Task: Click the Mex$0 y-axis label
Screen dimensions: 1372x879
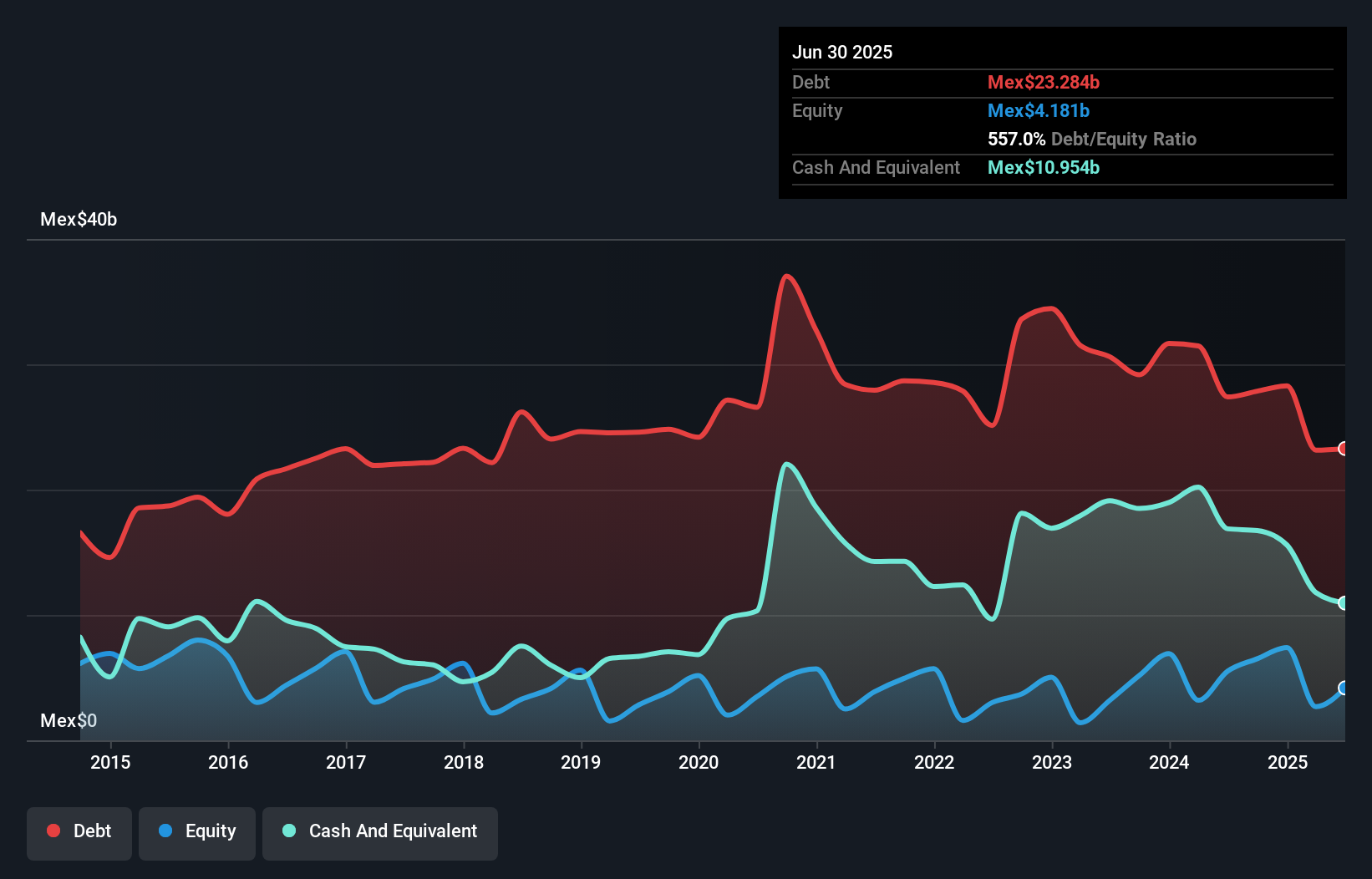Action: coord(69,720)
